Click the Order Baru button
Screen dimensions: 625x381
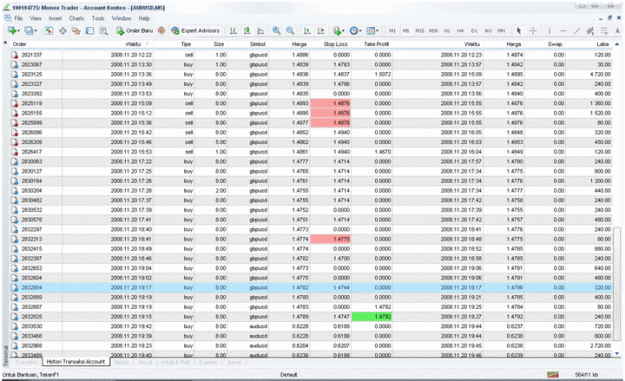click(135, 31)
